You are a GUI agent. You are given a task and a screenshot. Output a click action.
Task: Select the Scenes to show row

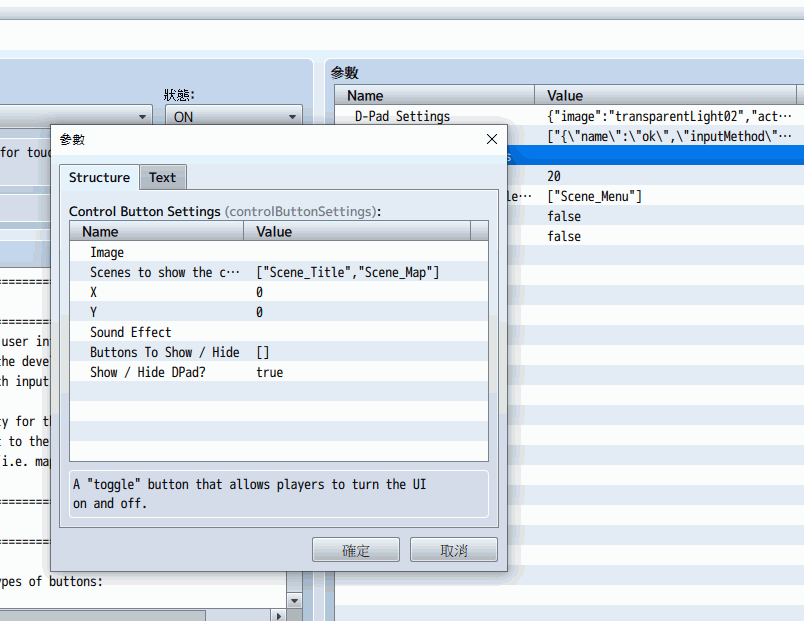coord(279,272)
